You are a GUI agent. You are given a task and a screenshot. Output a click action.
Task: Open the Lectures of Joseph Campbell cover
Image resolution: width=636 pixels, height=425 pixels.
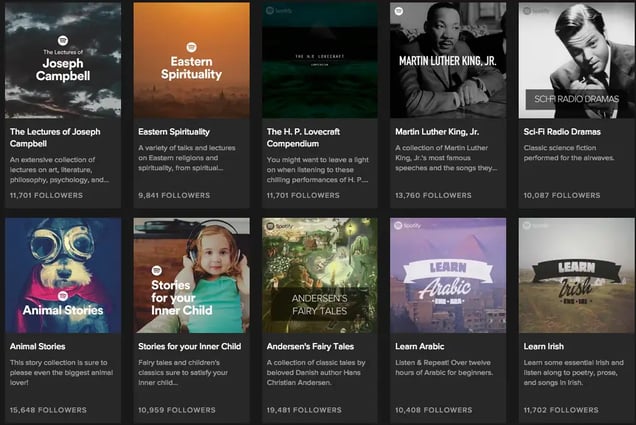[62, 60]
